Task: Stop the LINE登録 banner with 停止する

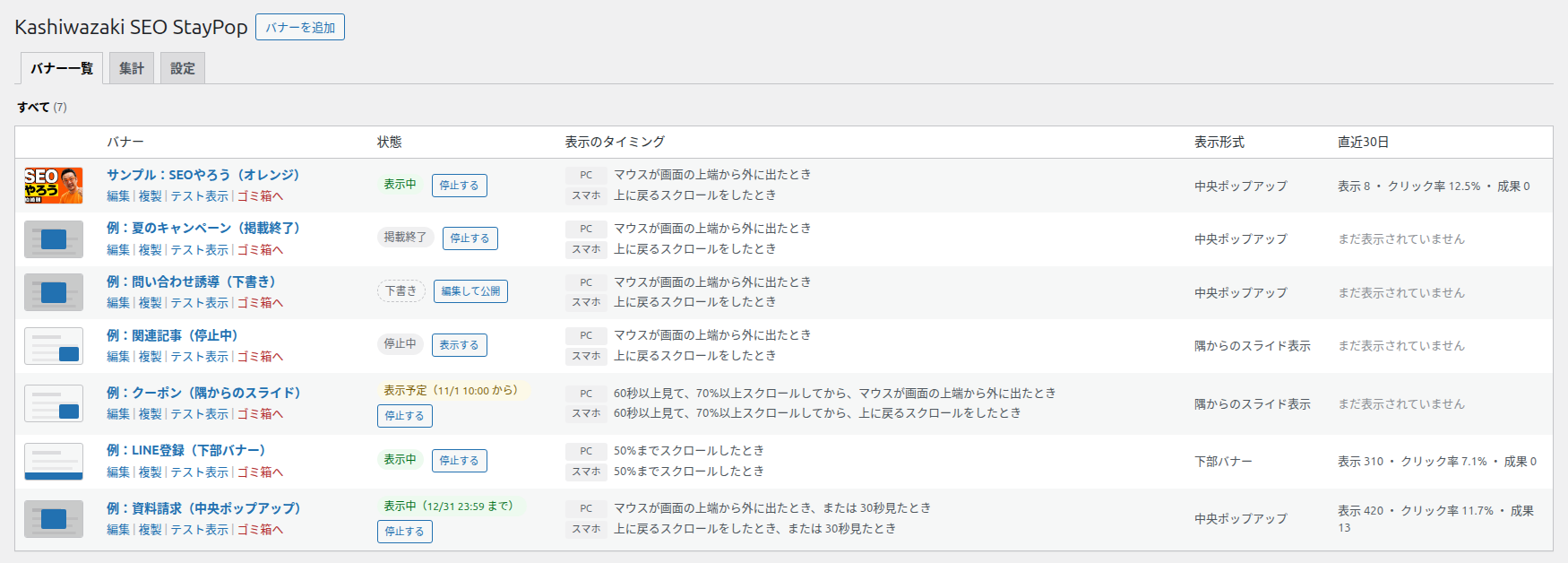Action: (x=460, y=461)
